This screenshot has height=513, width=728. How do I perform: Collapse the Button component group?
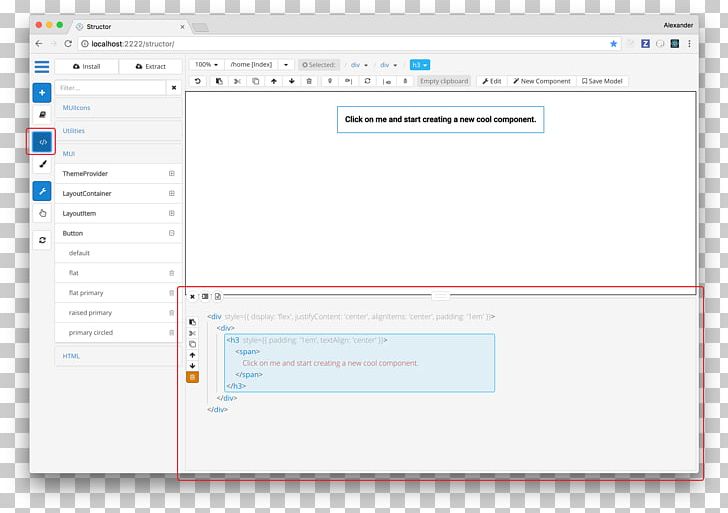(171, 233)
